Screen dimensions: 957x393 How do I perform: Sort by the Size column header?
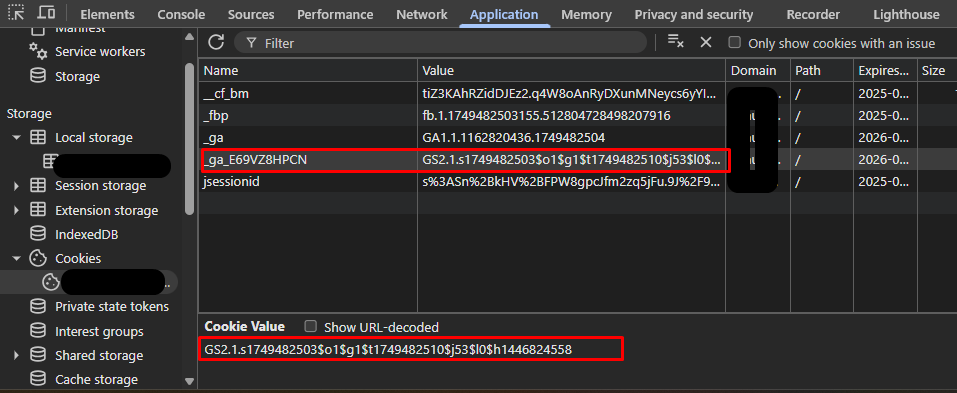pos(937,71)
